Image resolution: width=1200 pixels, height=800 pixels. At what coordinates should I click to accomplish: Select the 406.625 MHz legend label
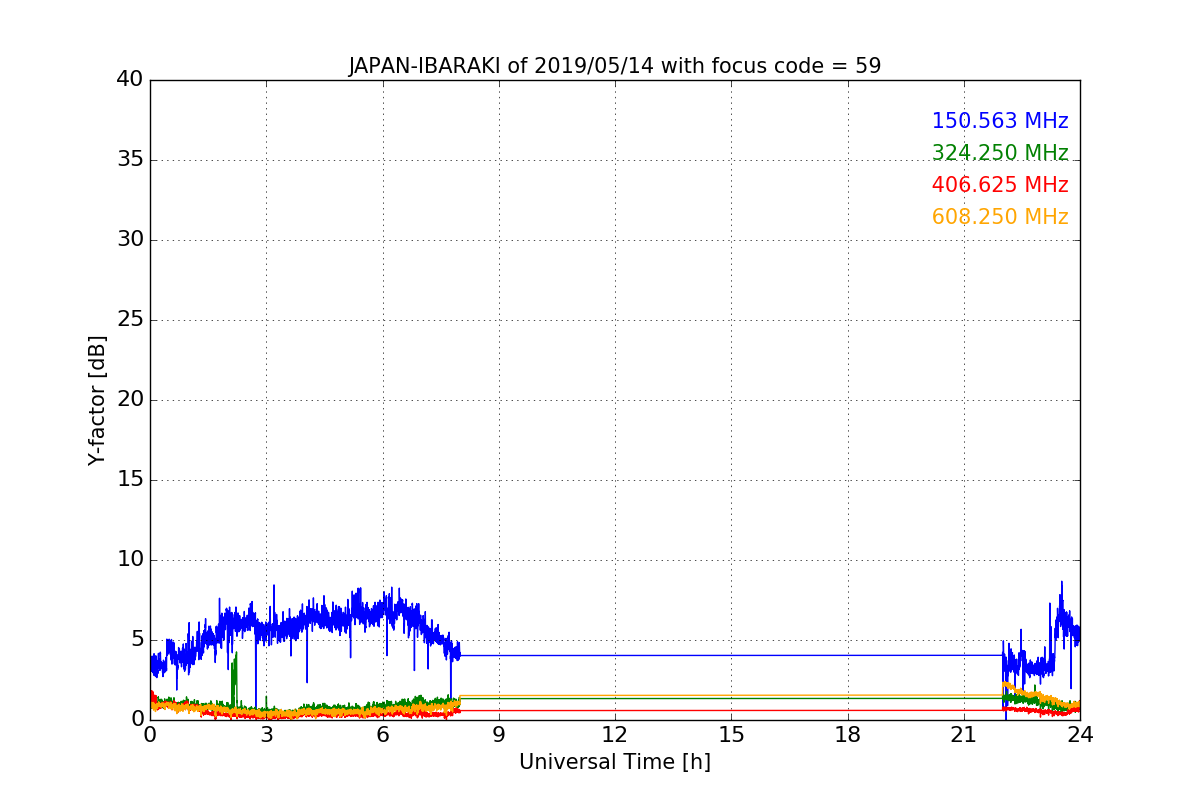point(1000,185)
